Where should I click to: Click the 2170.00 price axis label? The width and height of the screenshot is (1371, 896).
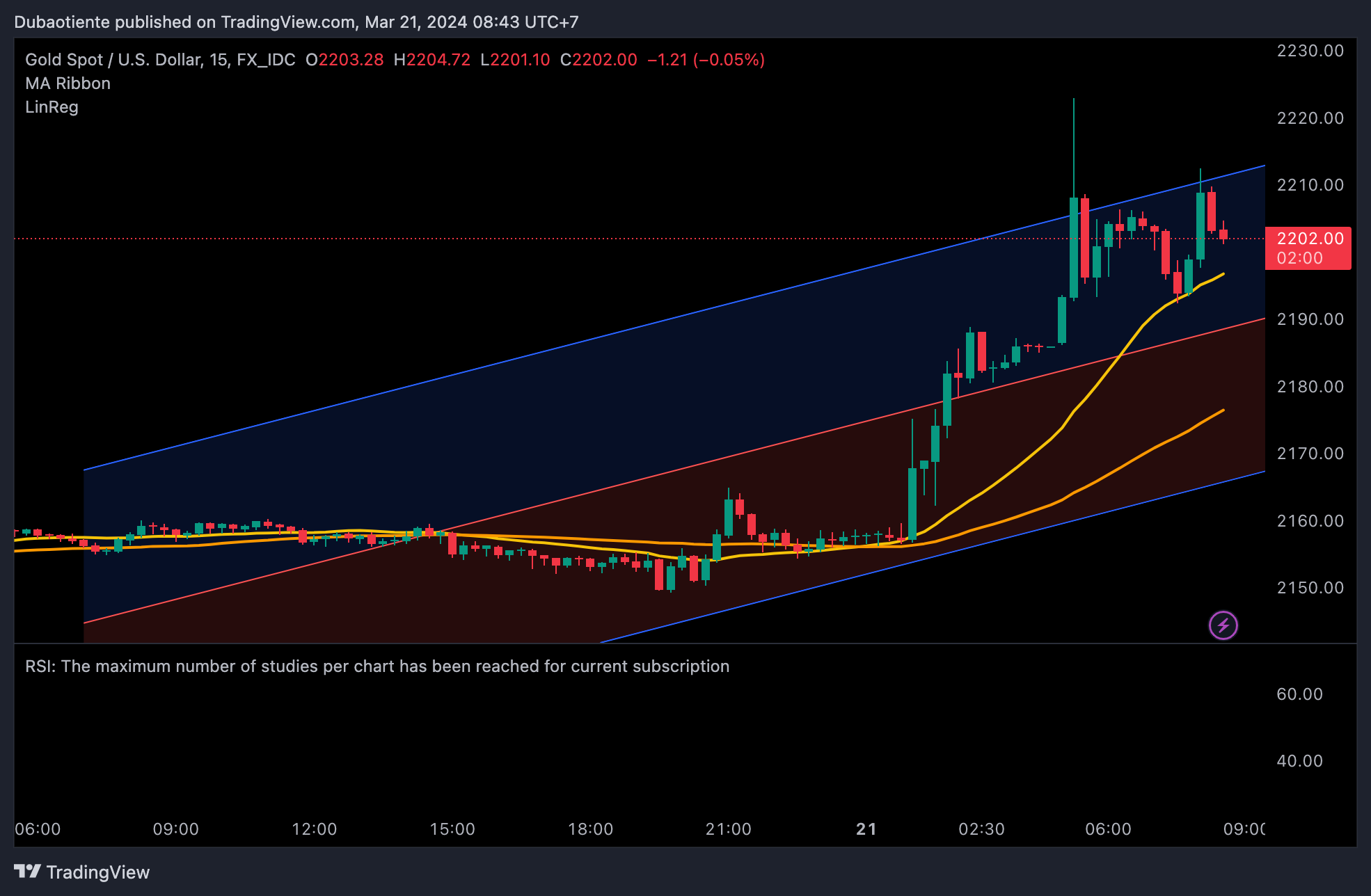[x=1310, y=454]
